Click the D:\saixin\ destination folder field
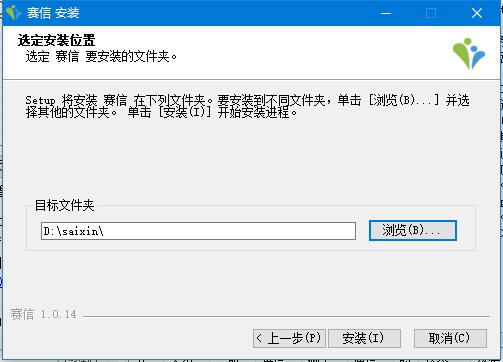Image resolution: width=503 pixels, height=362 pixels. (198, 231)
